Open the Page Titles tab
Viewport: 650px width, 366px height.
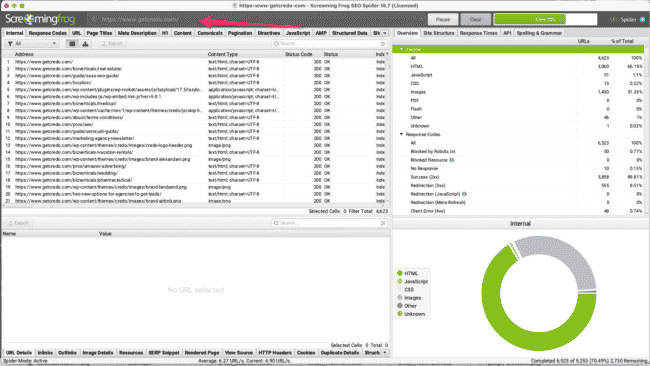(99, 33)
